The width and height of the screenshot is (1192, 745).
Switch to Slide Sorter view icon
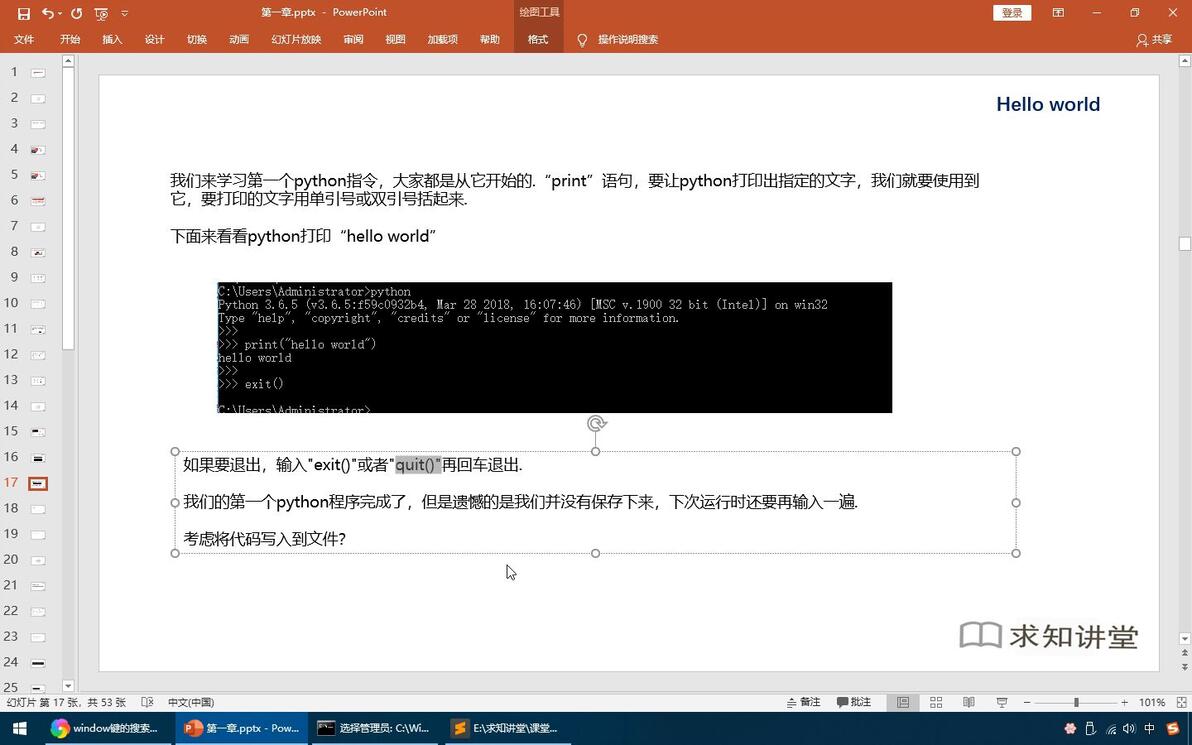point(936,702)
